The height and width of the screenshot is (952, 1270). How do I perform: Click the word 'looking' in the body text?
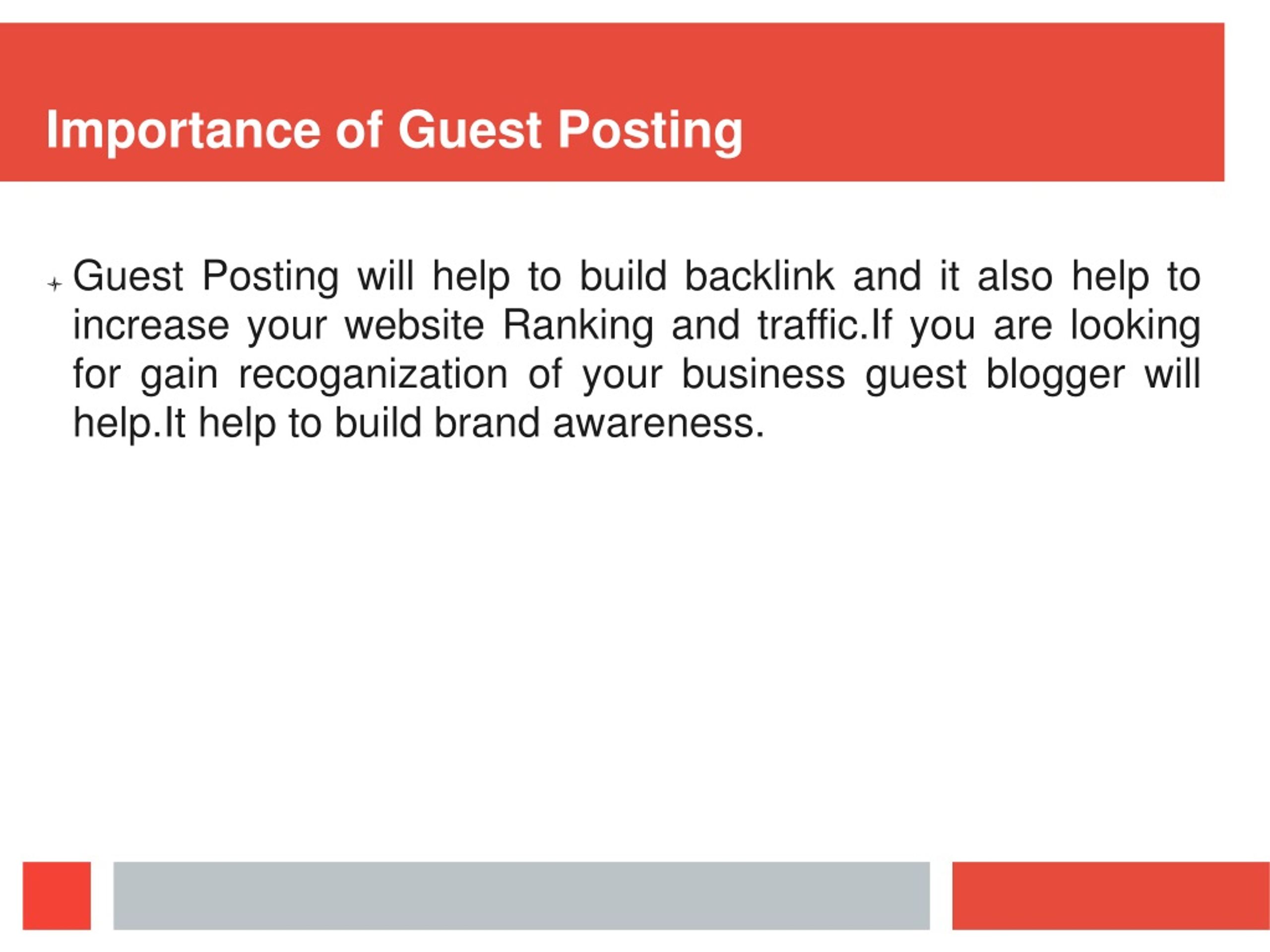click(x=1136, y=325)
